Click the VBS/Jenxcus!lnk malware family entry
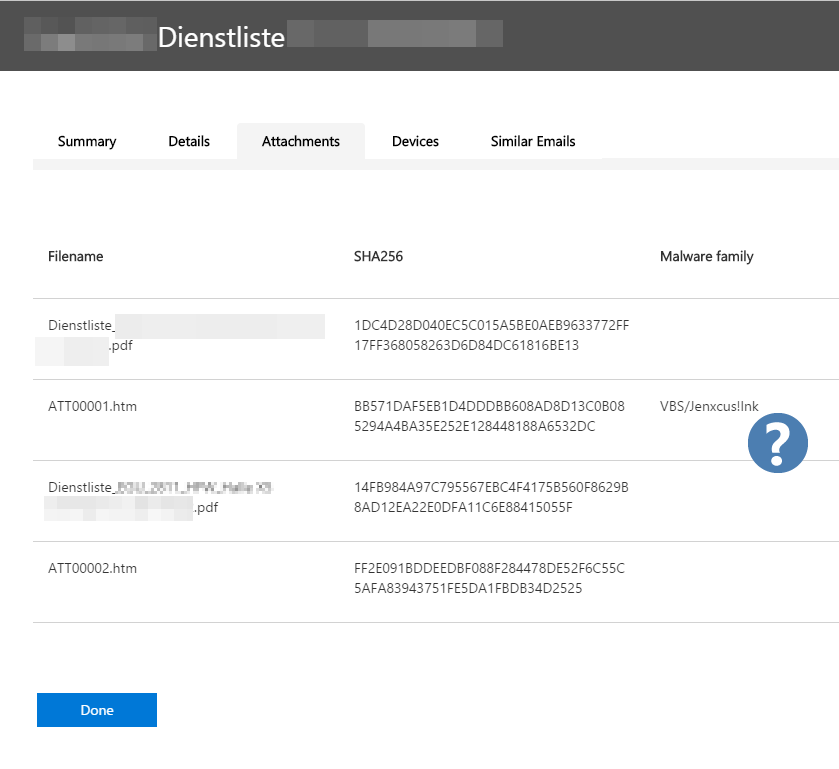The width and height of the screenshot is (839, 769). [x=709, y=406]
